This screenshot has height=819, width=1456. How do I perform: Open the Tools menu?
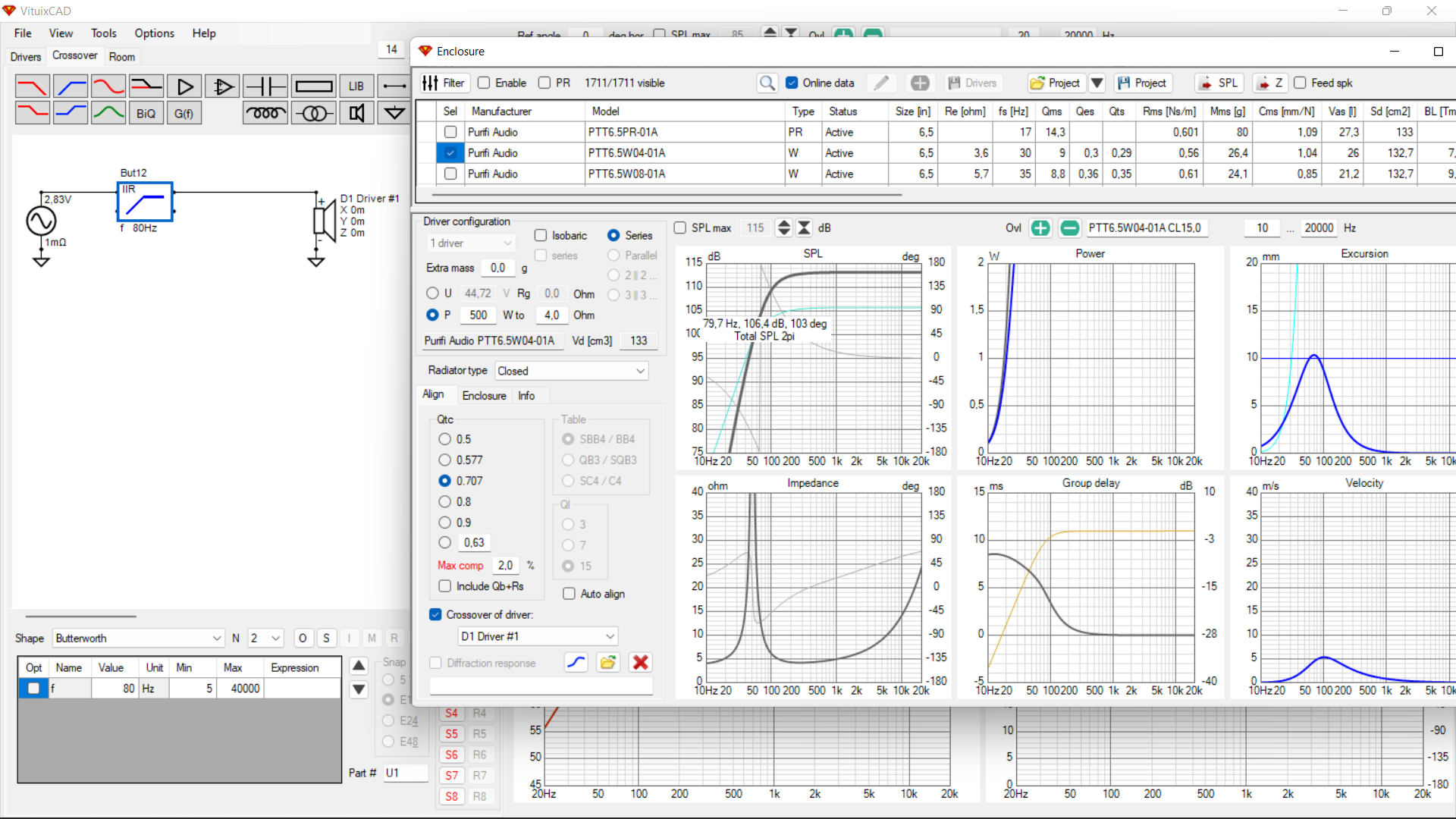coord(104,33)
